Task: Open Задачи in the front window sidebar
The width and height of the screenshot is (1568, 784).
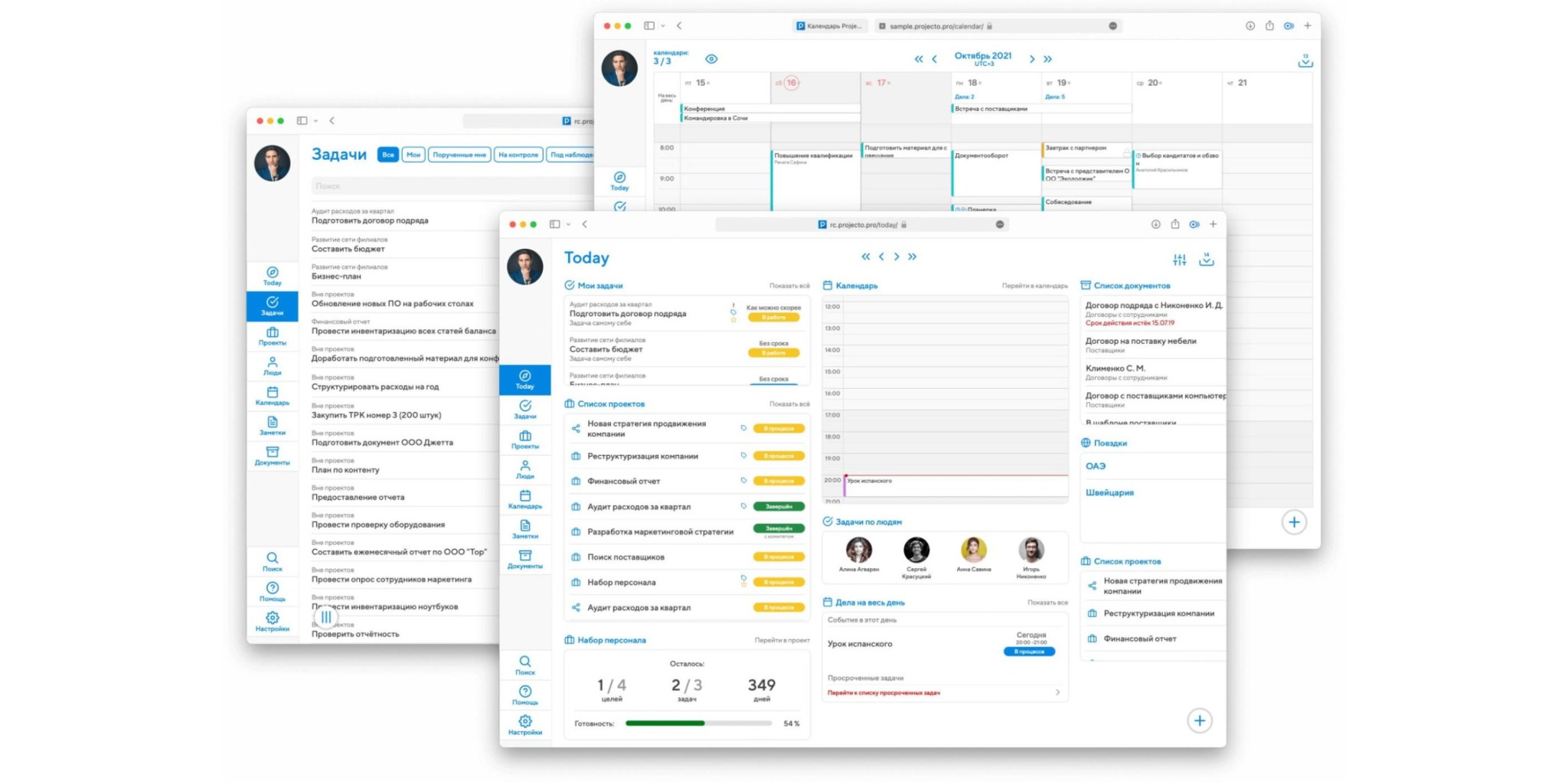Action: (x=524, y=410)
